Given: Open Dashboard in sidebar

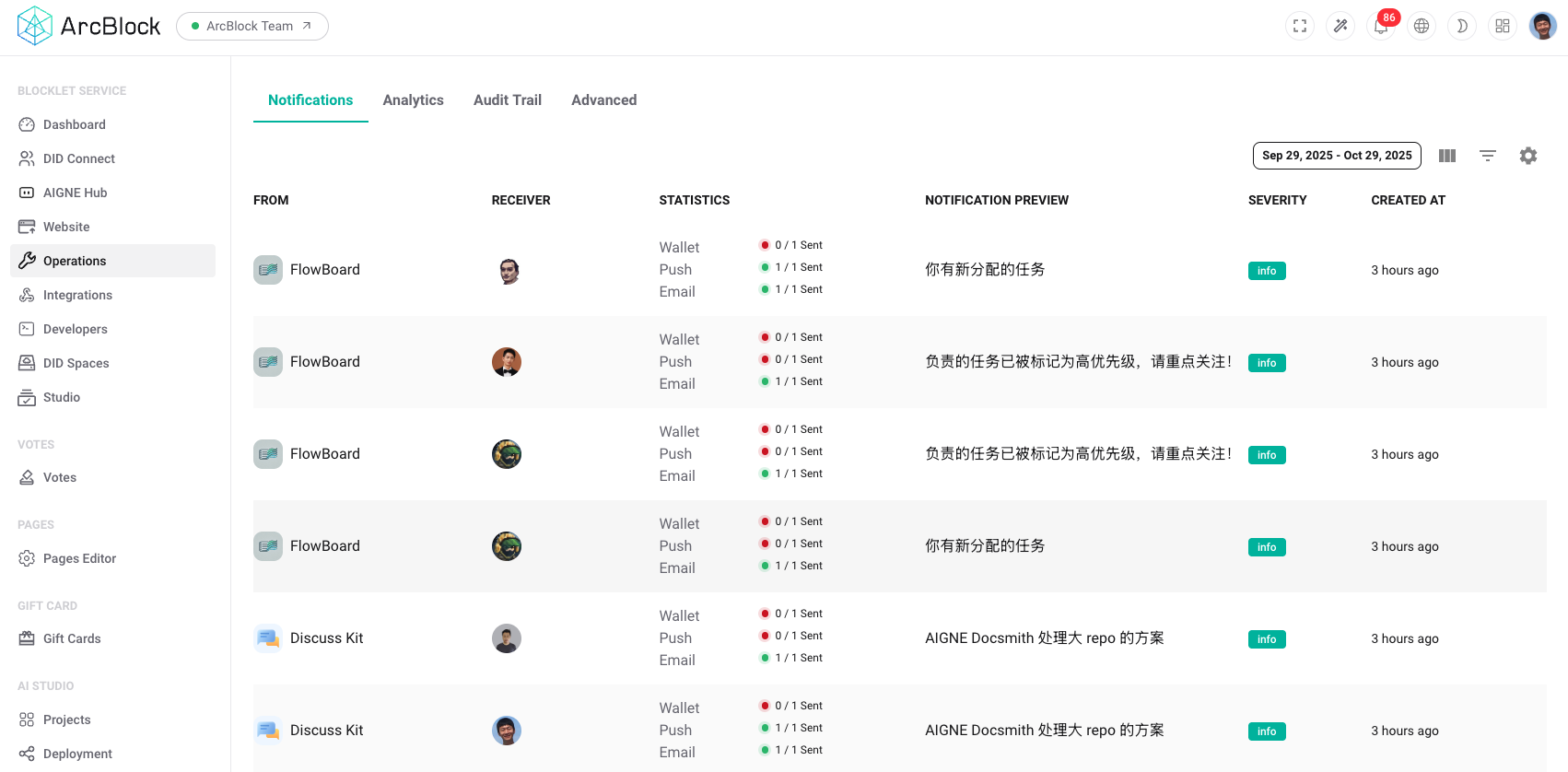Looking at the screenshot, I should point(112,124).
